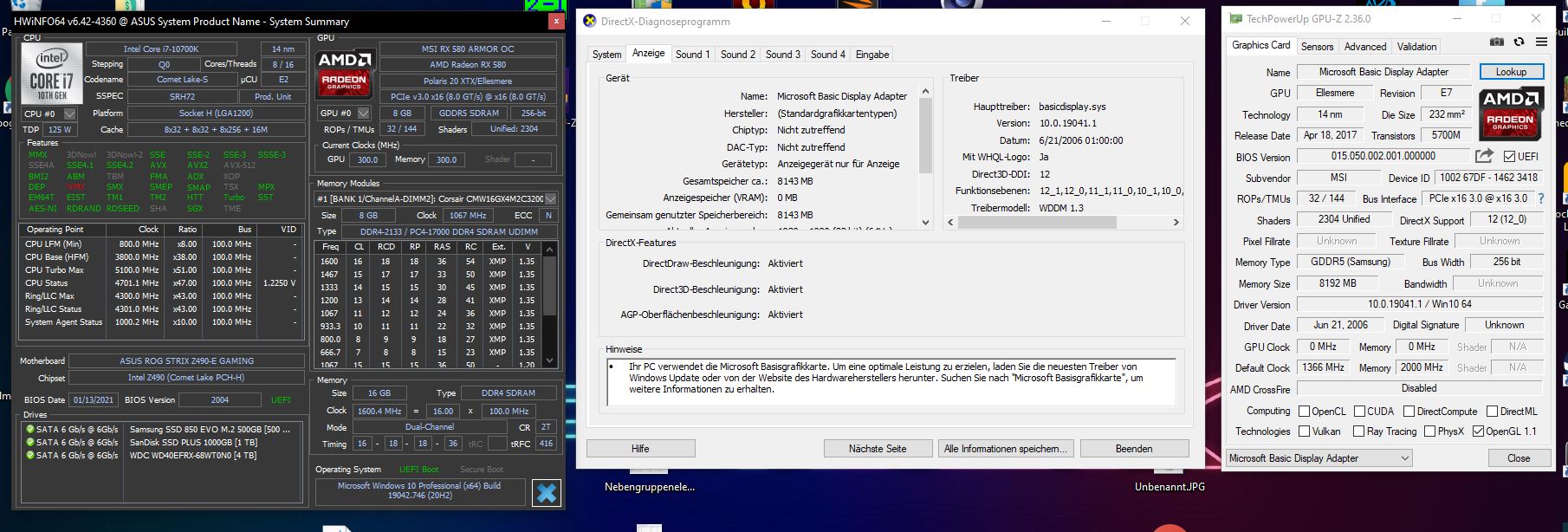
Task: Click the DirectX device list scroll-down arrow
Action: (x=925, y=222)
